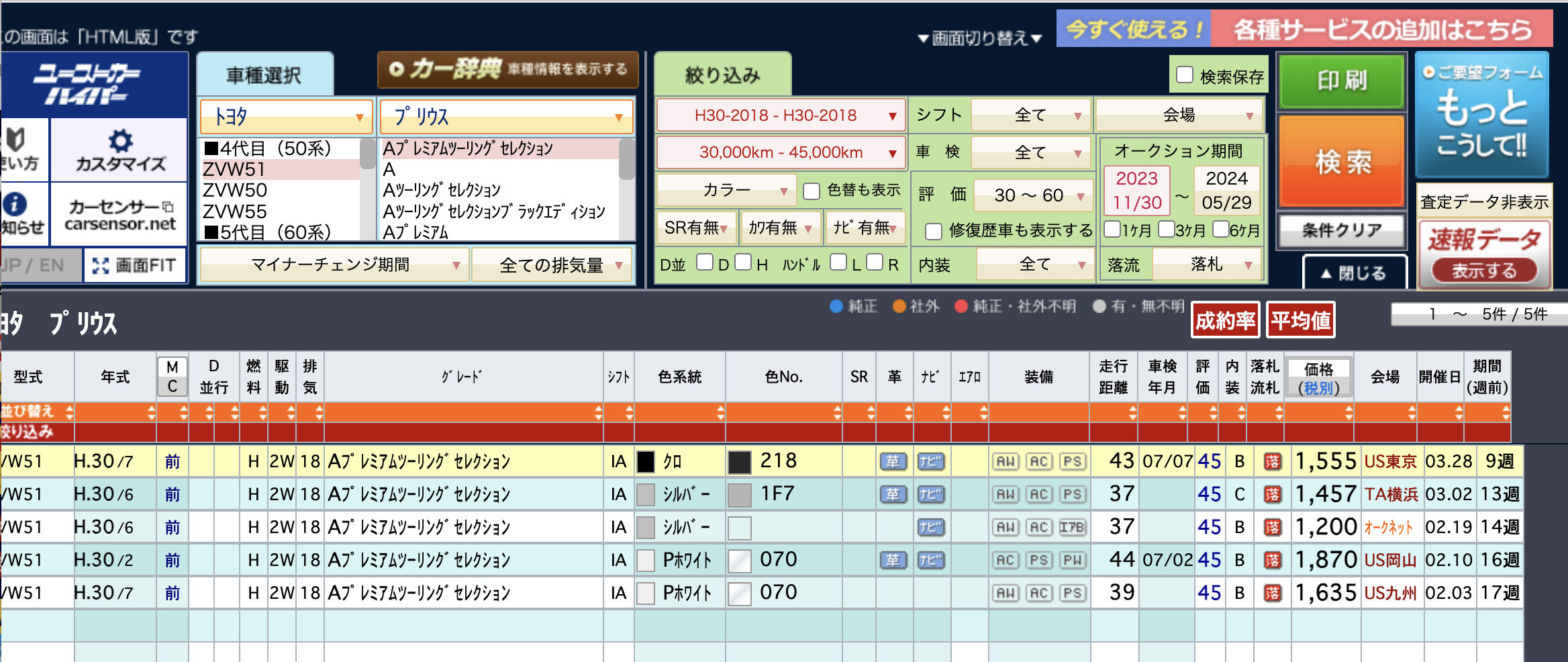
Task: Check 修復歴車も表示する
Action: coord(933,232)
